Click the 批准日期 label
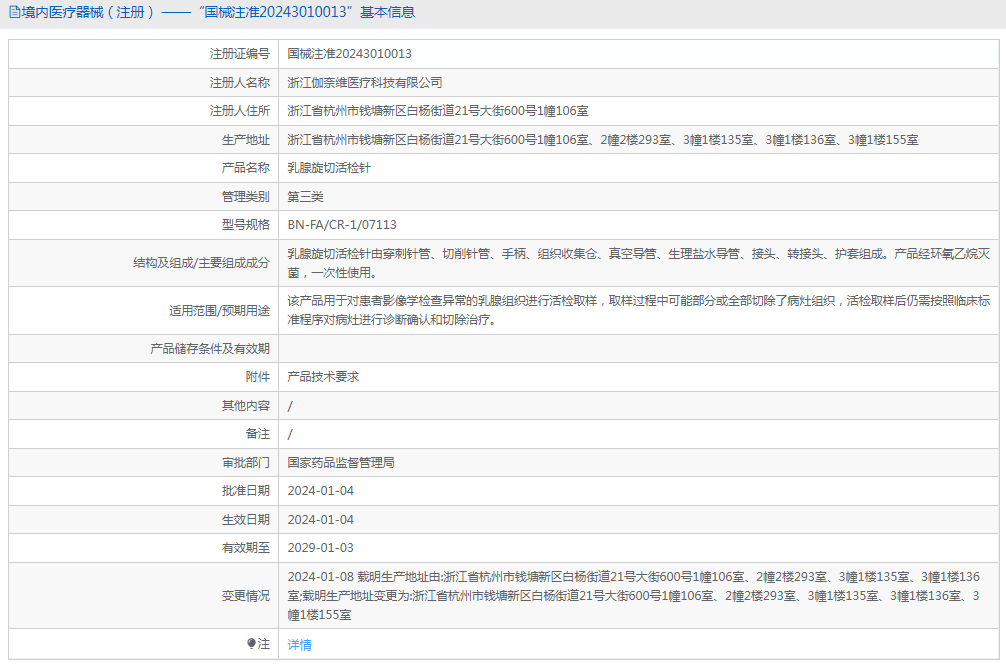Screen dimensions: 1006x666 click(246, 491)
